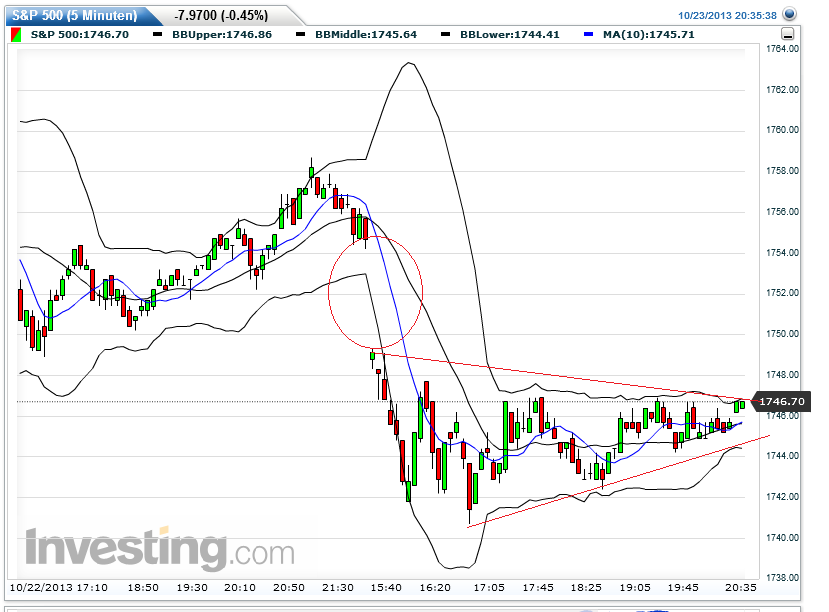Click the black BBMiddle legend marker
The height and width of the screenshot is (612, 829).
click(x=300, y=35)
